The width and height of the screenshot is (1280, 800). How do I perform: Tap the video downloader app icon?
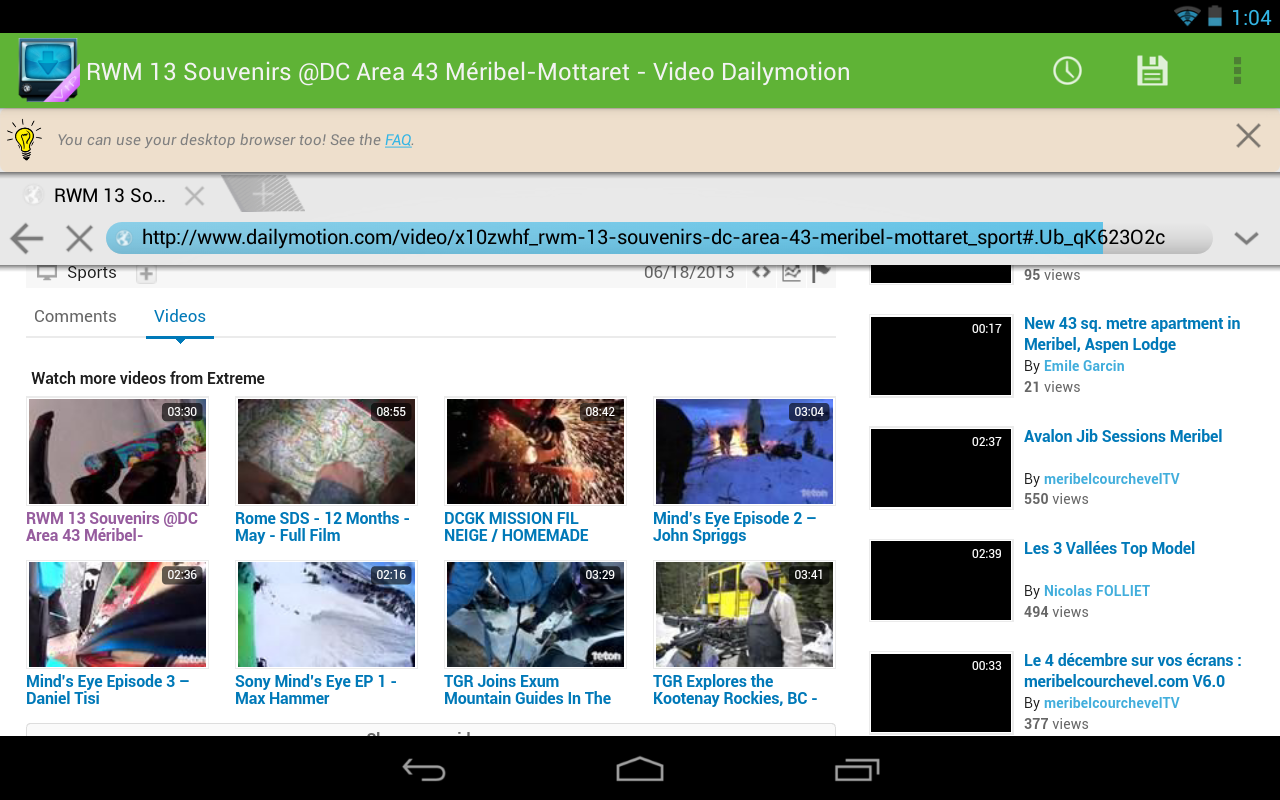point(48,70)
